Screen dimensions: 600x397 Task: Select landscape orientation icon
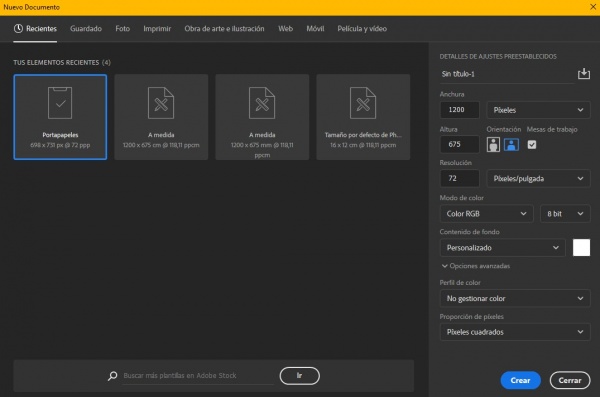[x=512, y=145]
